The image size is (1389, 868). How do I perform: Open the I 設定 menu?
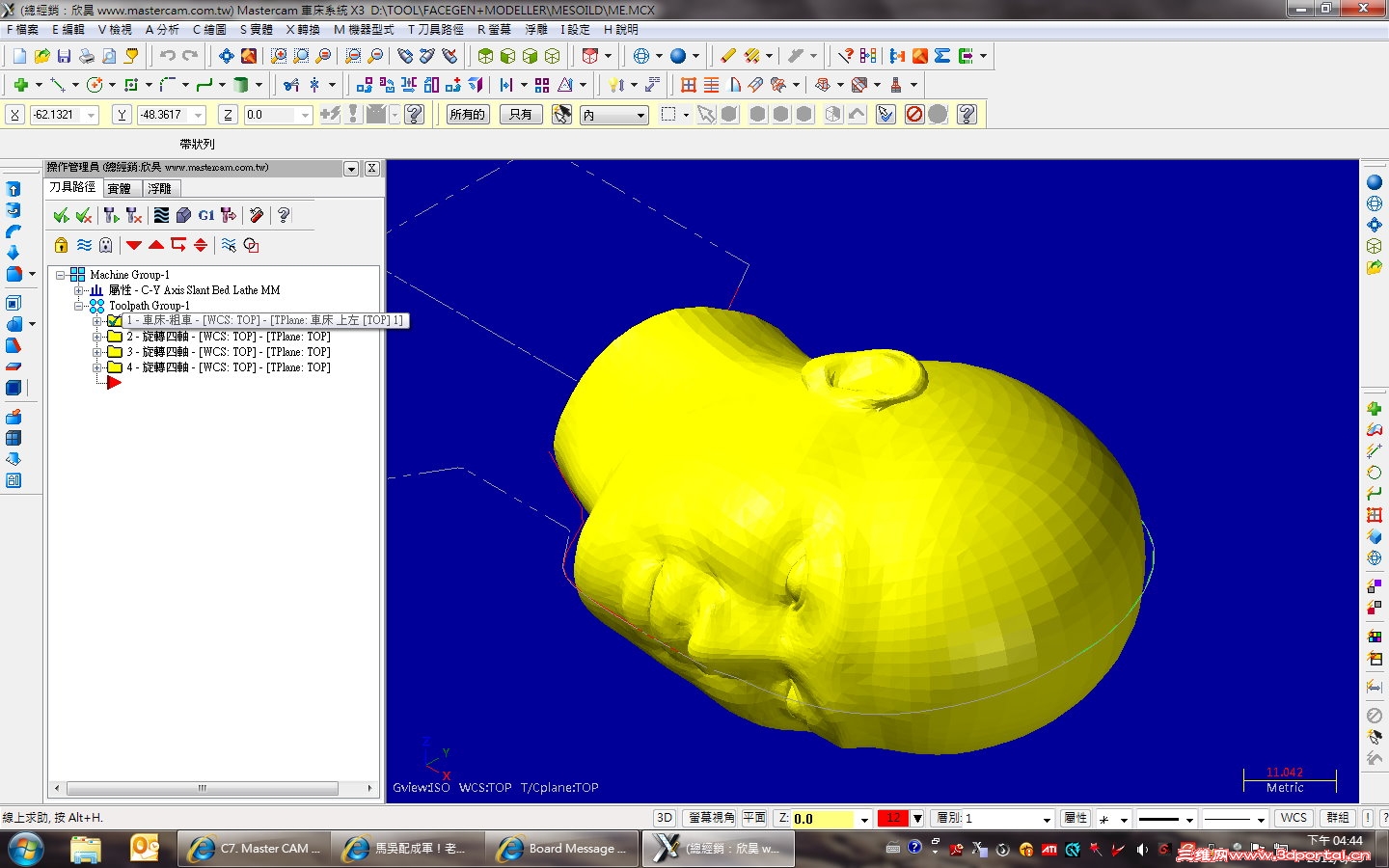pos(575,30)
